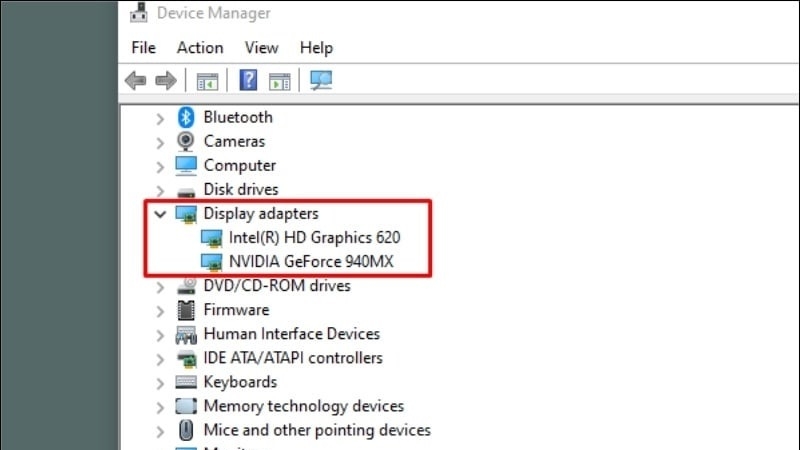Collapse the Display adapters category
Viewport: 800px width, 450px height.
pos(160,214)
